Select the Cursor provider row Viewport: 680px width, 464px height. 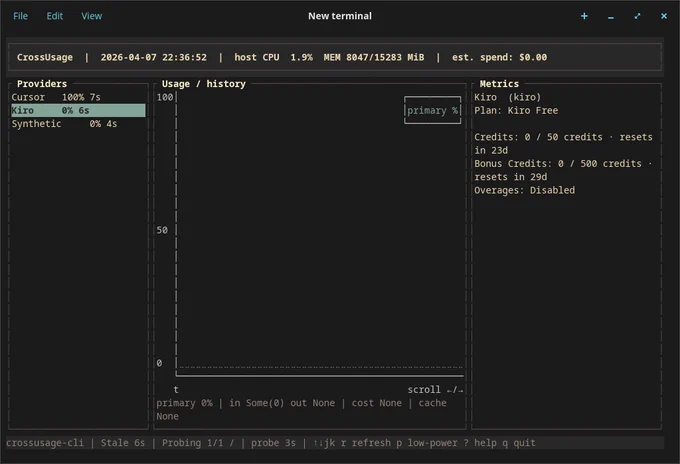pyautogui.click(x=78, y=97)
